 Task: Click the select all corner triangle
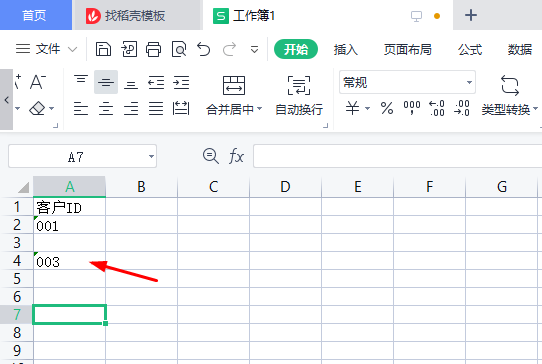pos(23,187)
